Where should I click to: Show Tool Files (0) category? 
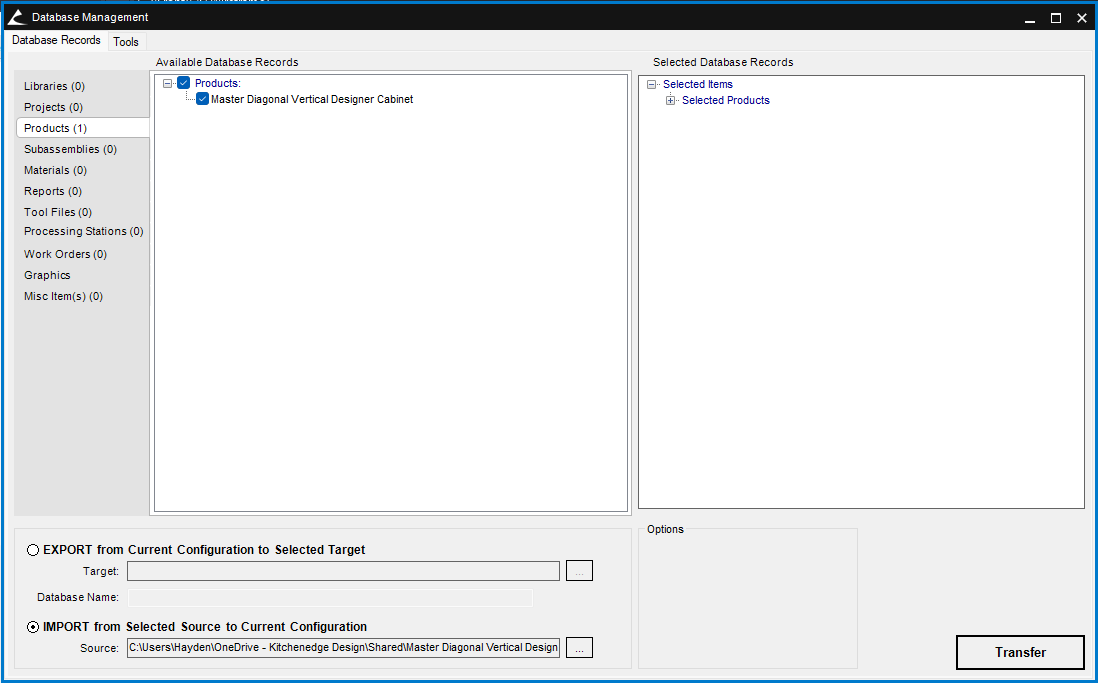57,212
